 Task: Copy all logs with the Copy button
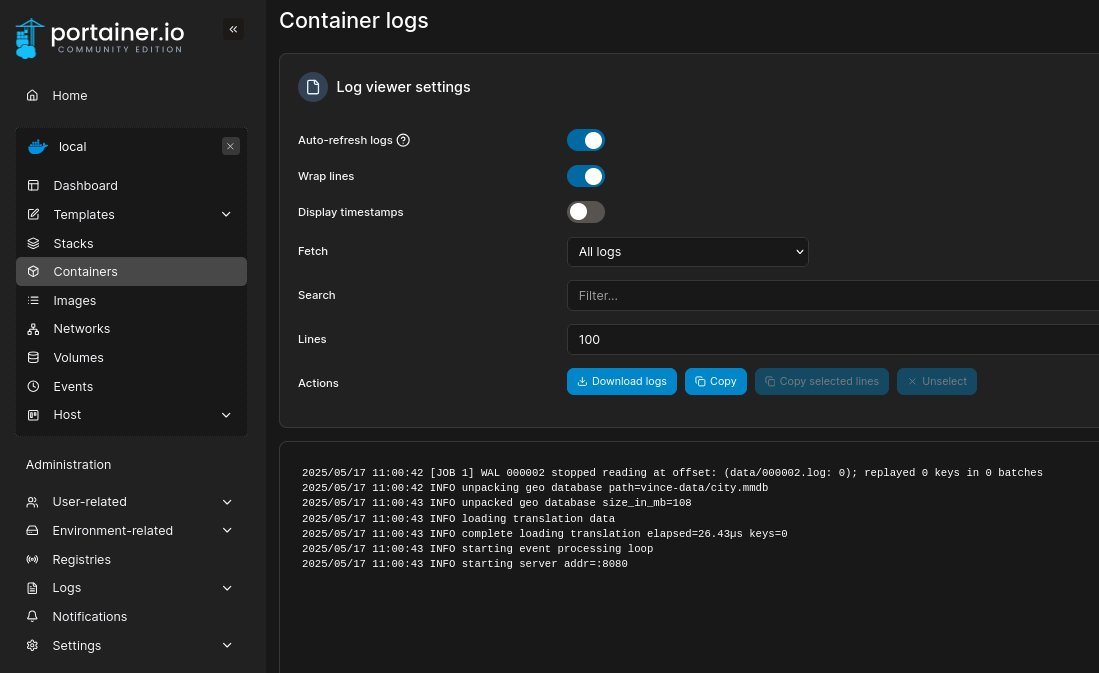716,381
